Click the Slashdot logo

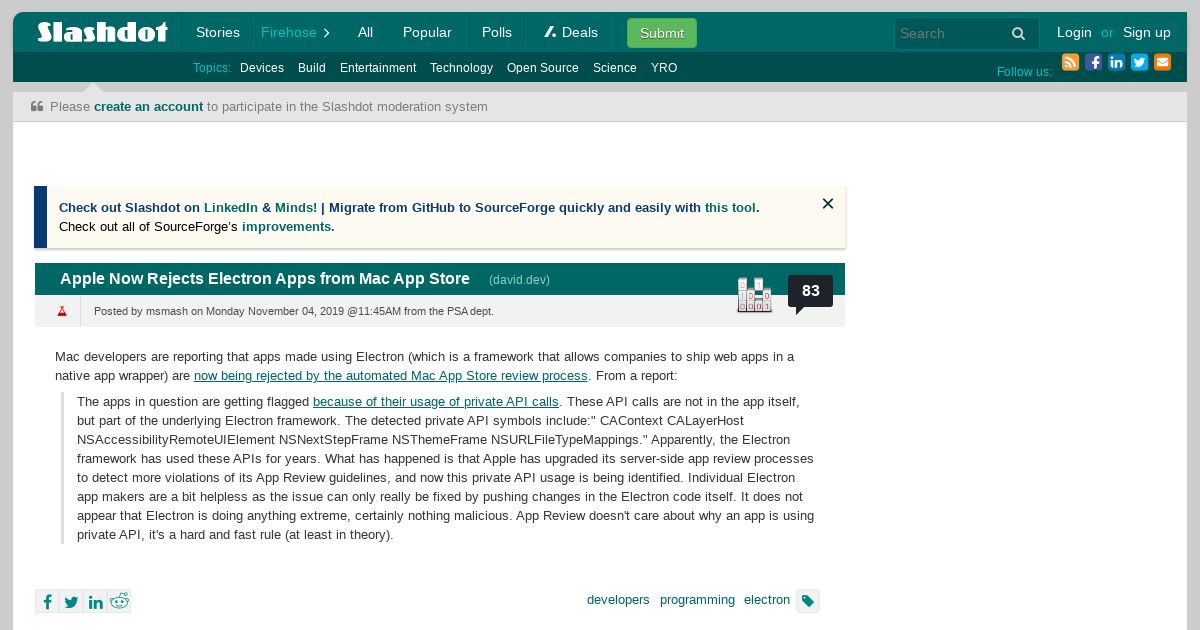tap(102, 32)
